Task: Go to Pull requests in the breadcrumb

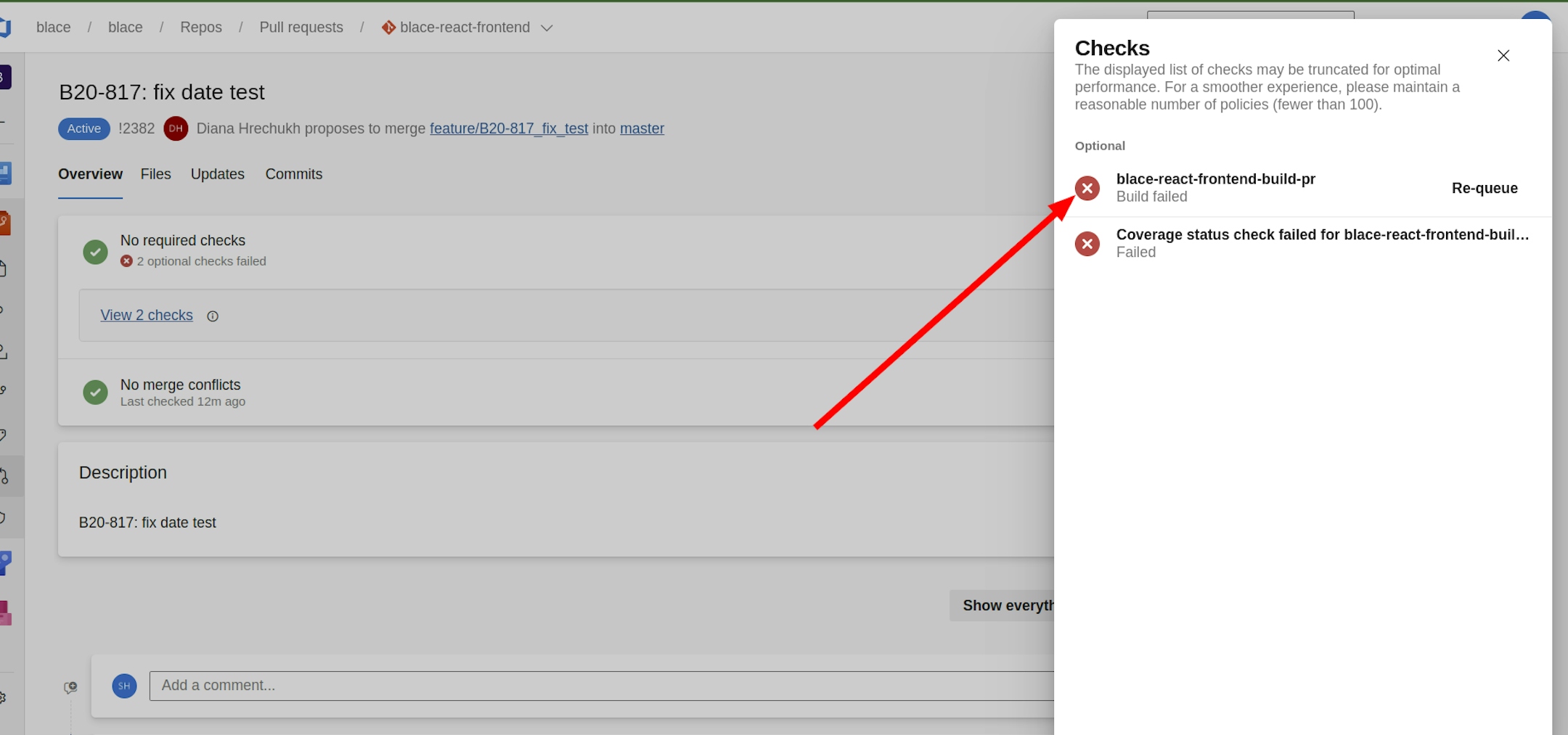Action: coord(301,28)
